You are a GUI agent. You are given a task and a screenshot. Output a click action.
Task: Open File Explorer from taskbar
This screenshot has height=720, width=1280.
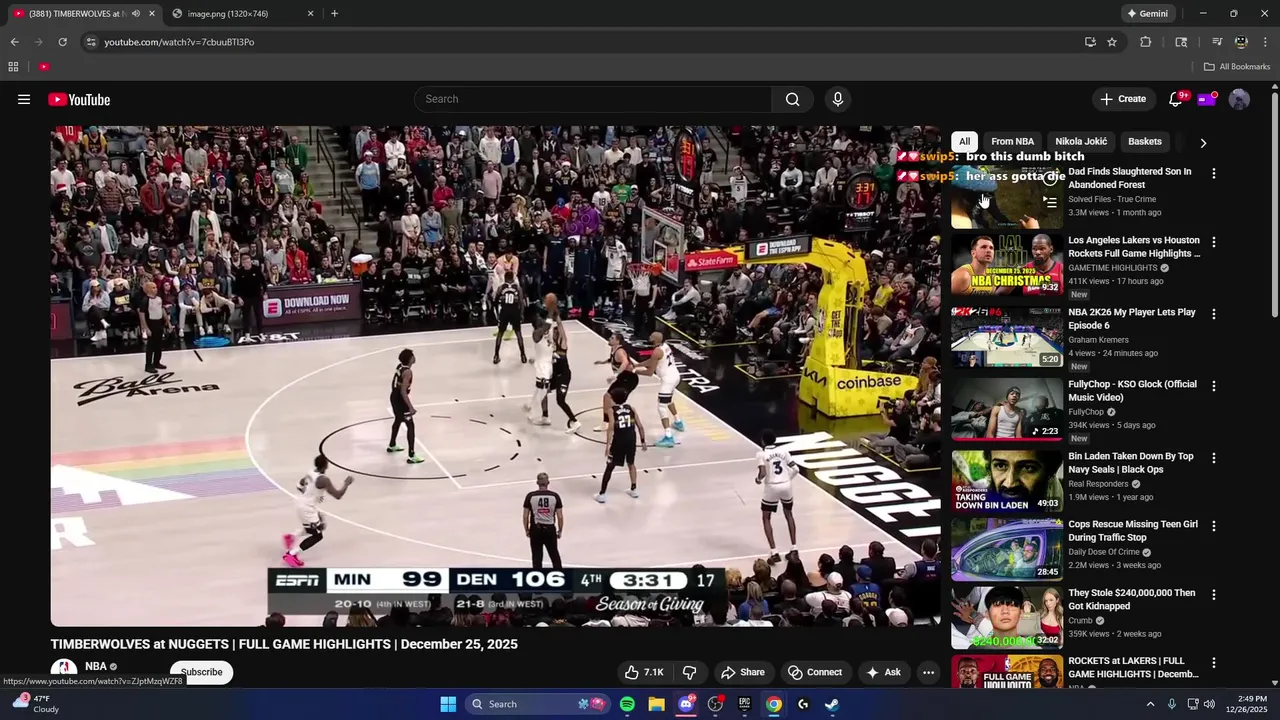656,704
